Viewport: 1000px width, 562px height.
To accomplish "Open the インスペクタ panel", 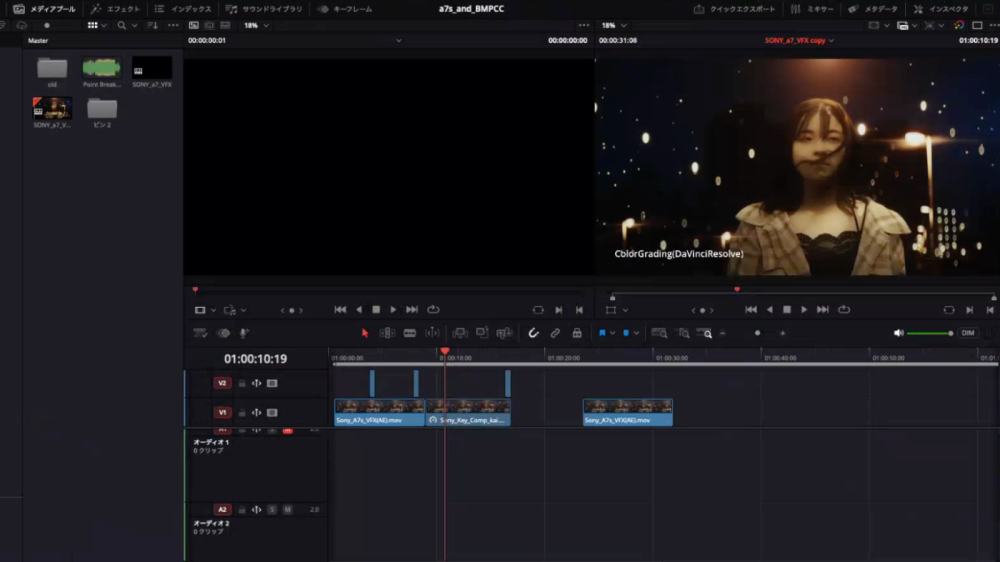I will coord(941,9).
